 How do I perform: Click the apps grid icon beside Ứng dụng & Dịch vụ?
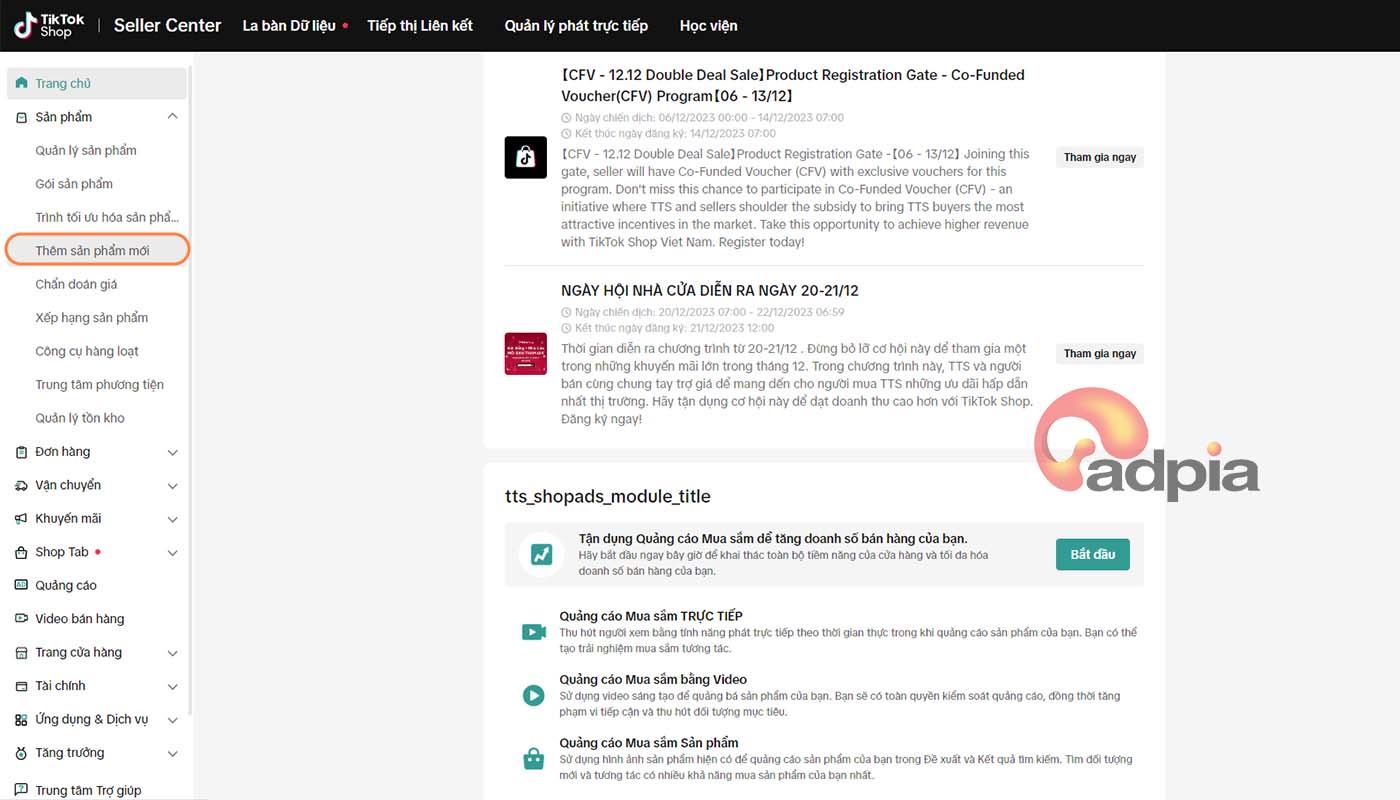[22, 720]
